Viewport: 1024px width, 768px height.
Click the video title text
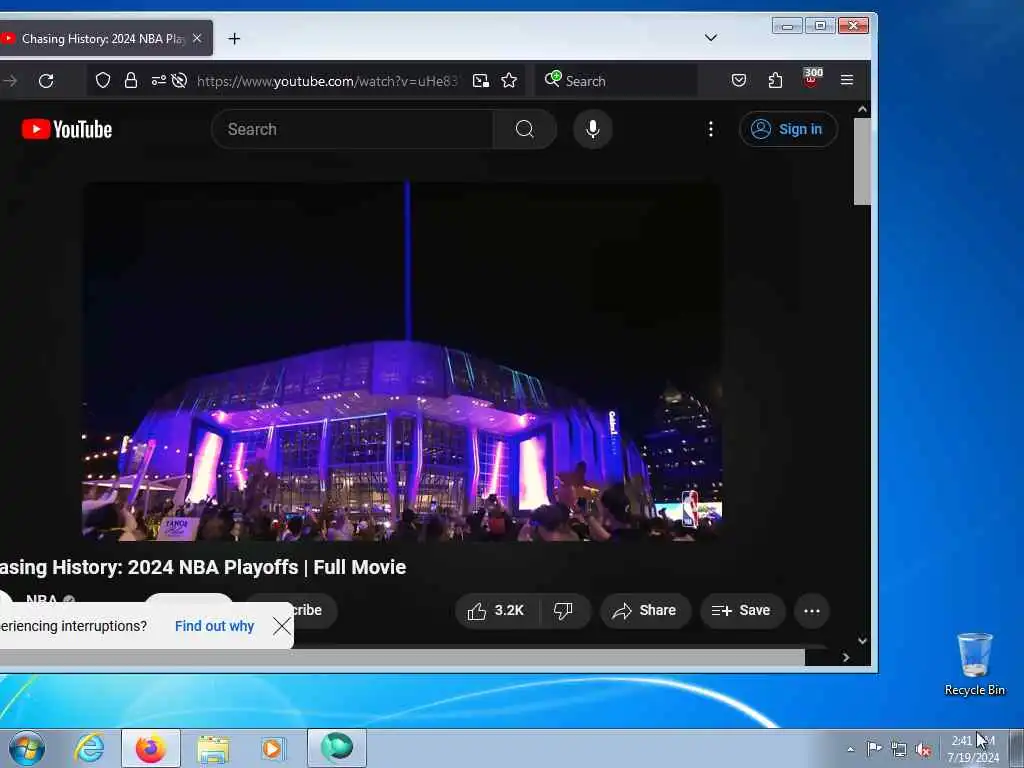[x=202, y=567]
